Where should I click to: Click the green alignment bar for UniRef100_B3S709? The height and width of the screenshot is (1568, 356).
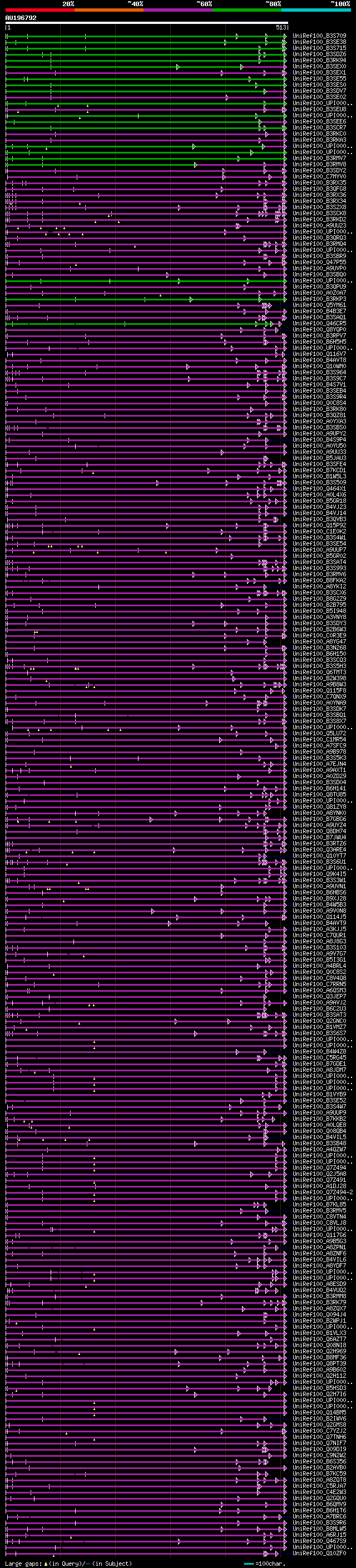(x=145, y=36)
